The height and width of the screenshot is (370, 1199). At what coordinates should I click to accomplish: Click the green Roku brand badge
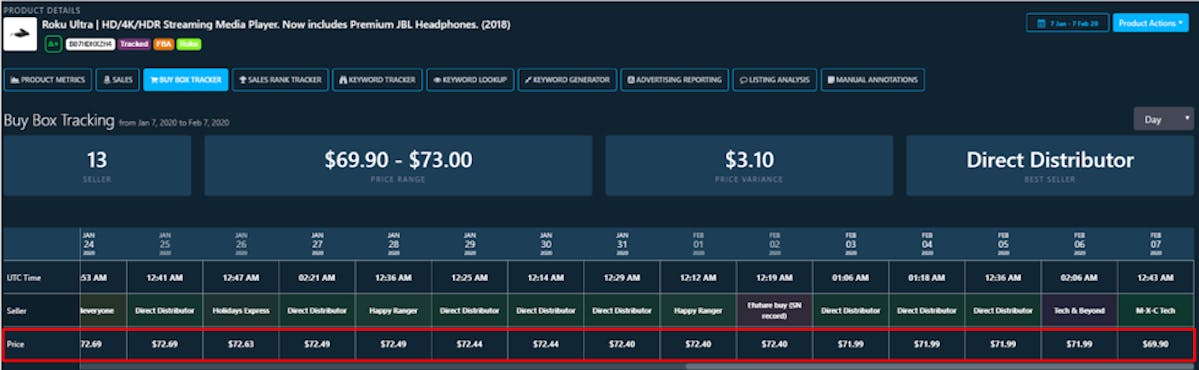[x=189, y=44]
